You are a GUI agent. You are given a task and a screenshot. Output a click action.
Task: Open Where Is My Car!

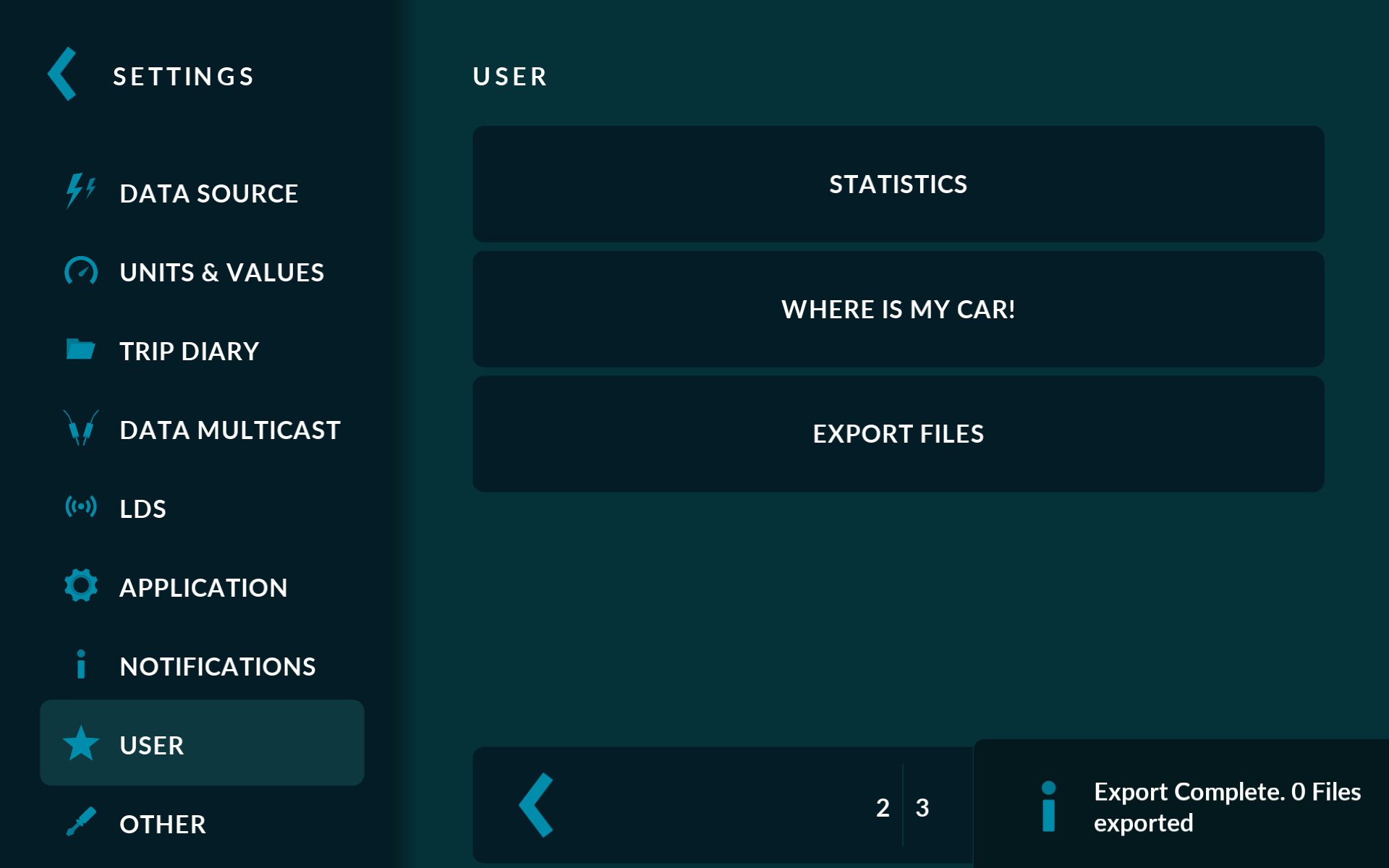coord(898,310)
